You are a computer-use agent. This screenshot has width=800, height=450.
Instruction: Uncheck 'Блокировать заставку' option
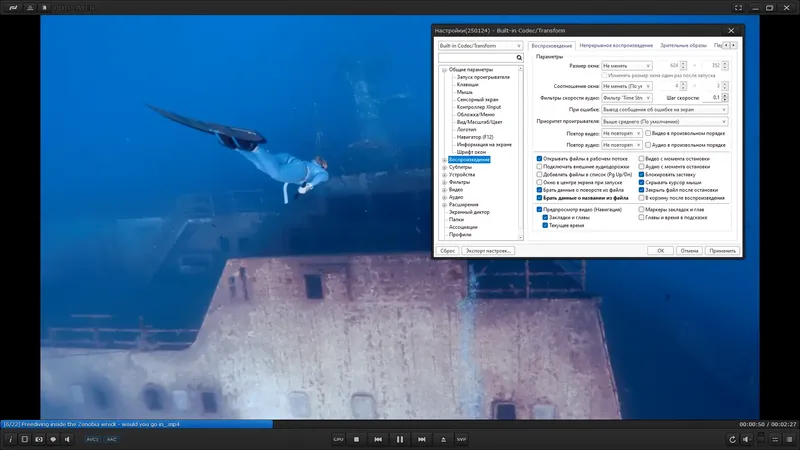pyautogui.click(x=642, y=174)
